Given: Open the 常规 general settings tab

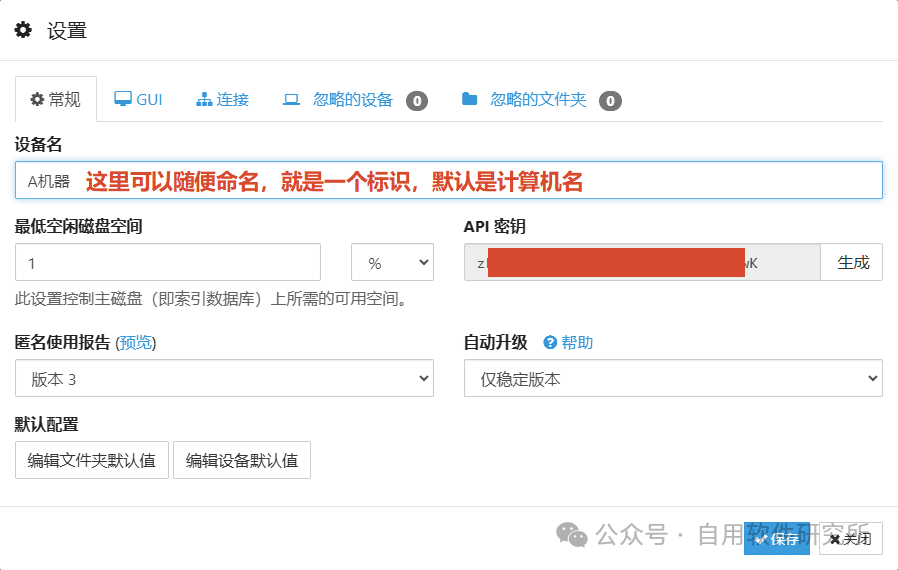Looking at the screenshot, I should coord(56,99).
